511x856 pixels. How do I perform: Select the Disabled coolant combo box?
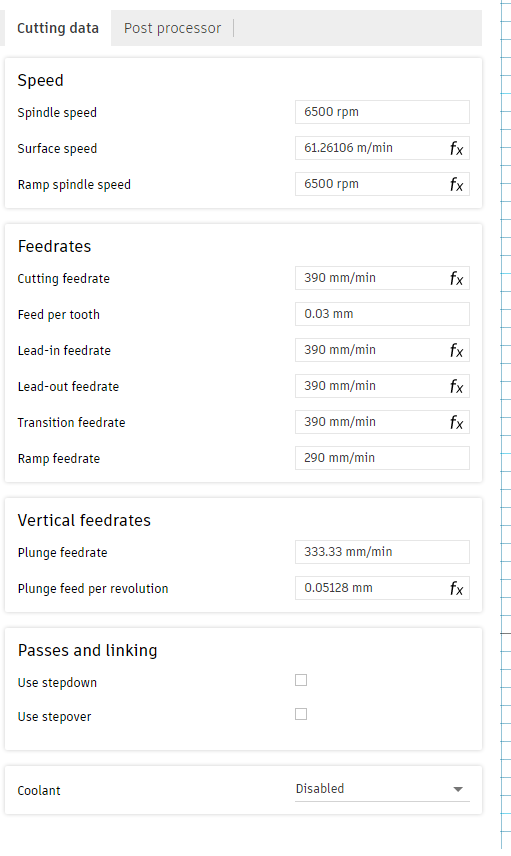pos(382,789)
